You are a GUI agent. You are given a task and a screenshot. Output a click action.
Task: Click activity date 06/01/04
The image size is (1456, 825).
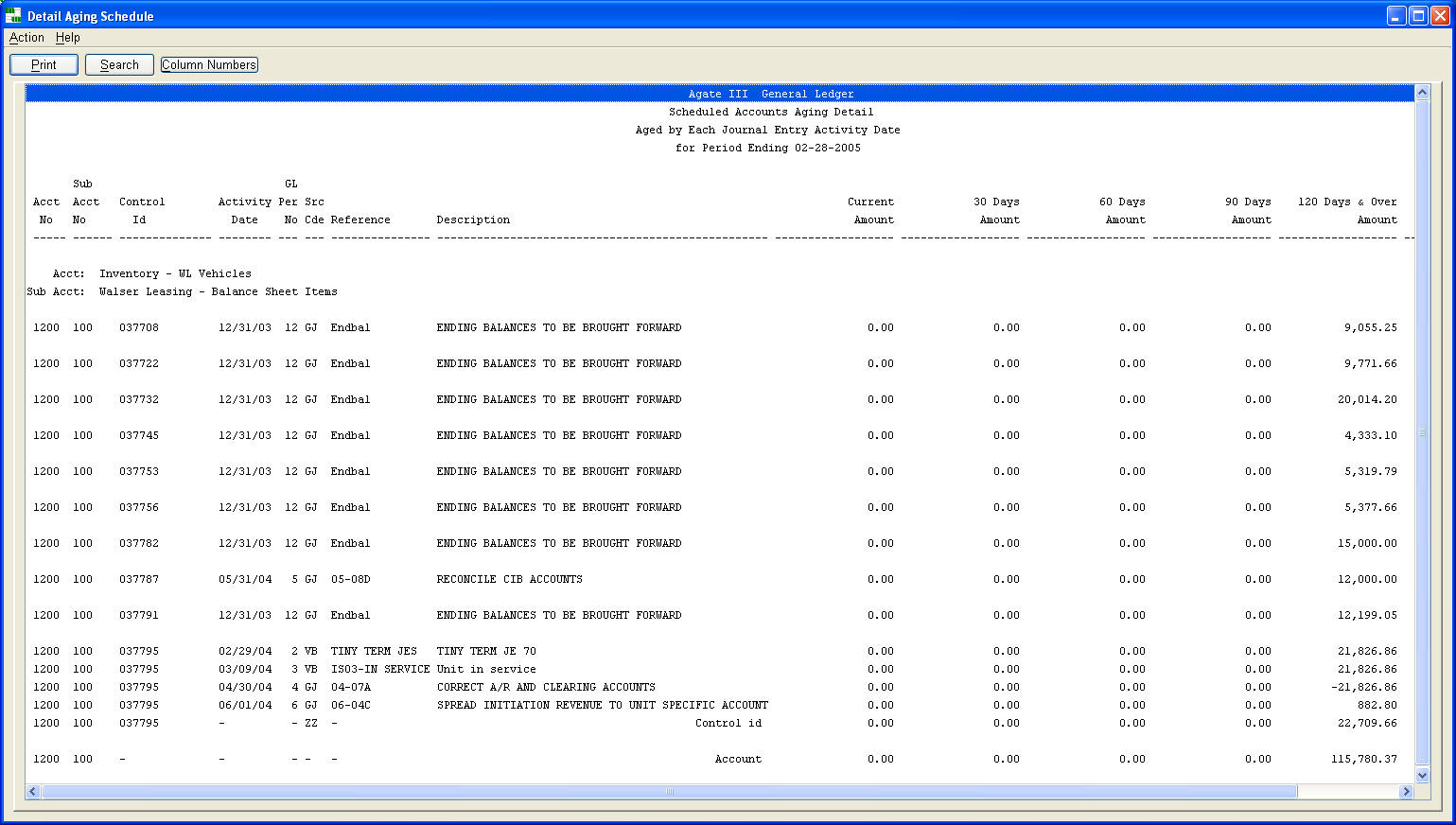click(x=245, y=705)
